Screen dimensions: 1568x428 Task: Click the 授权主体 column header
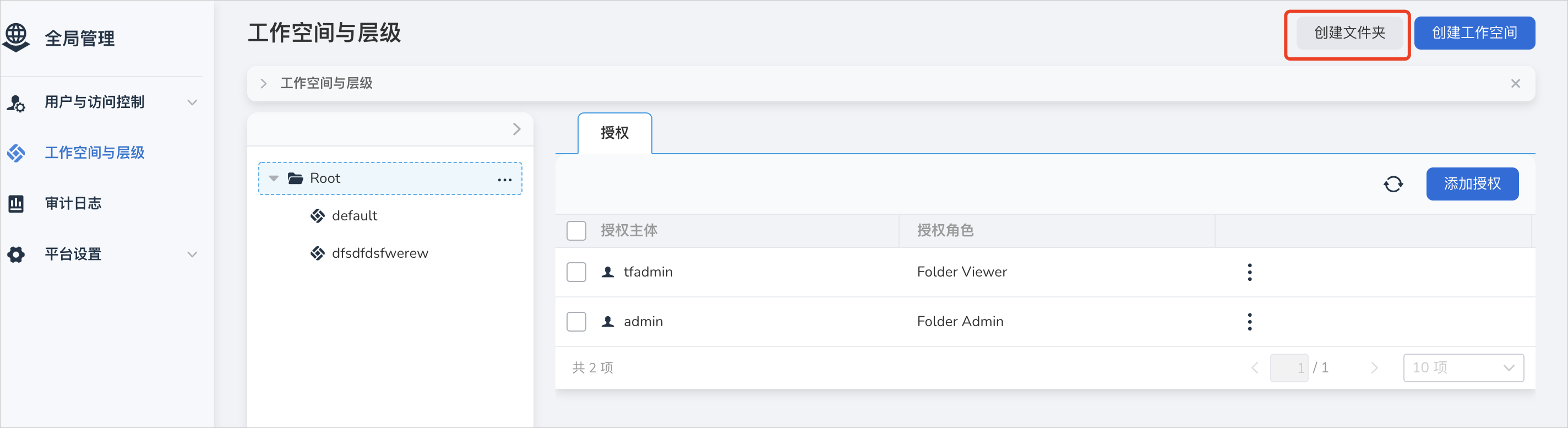[629, 231]
